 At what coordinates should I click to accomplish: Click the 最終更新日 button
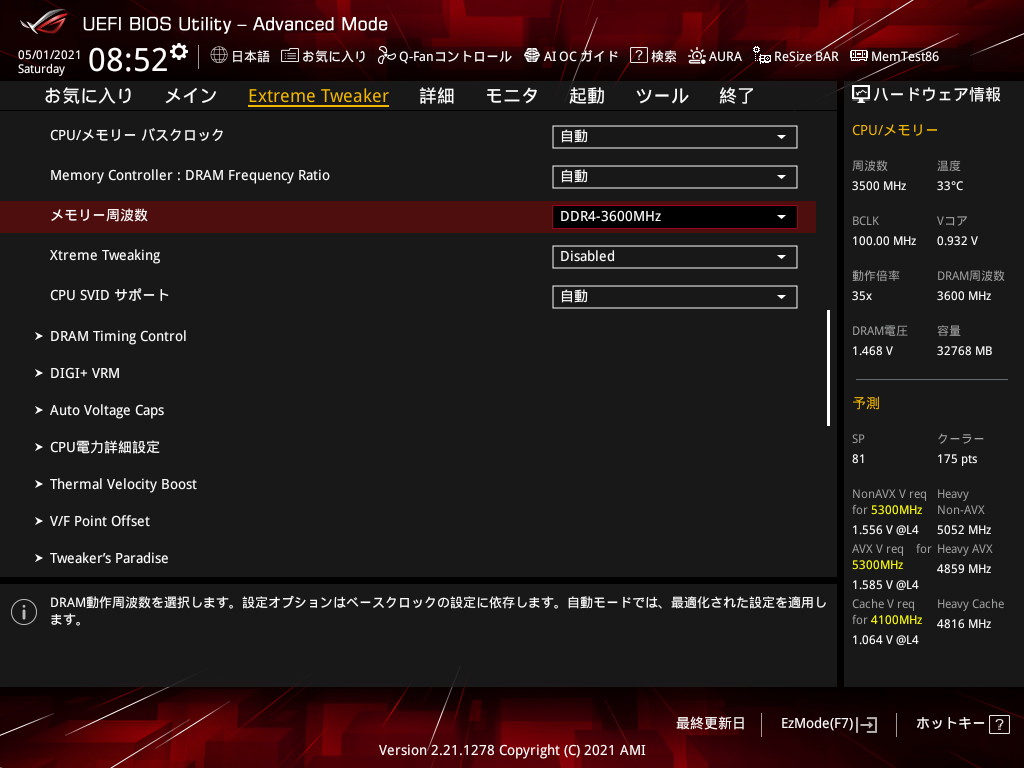click(711, 724)
